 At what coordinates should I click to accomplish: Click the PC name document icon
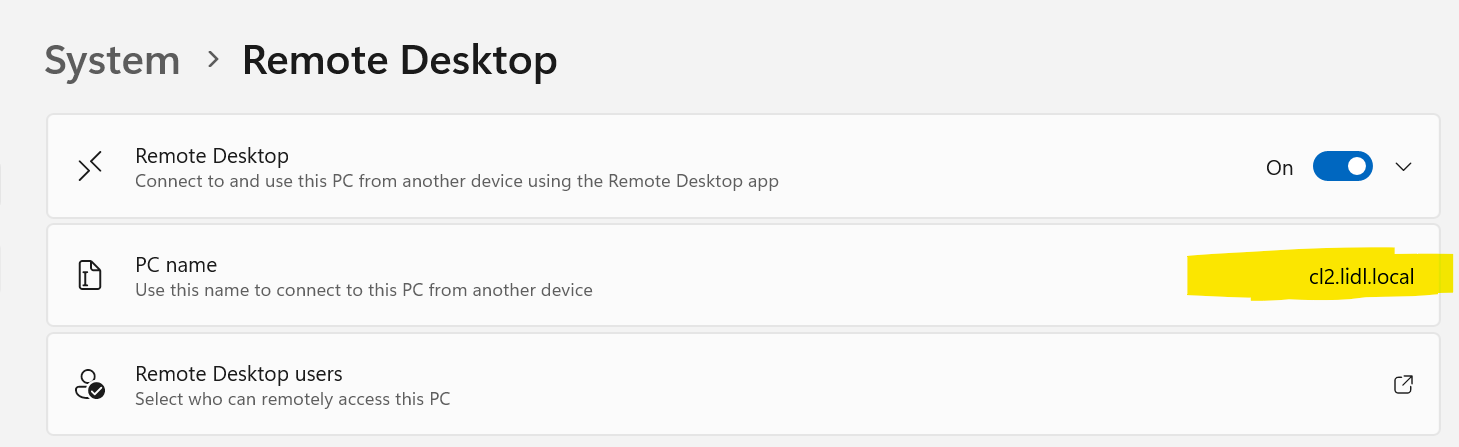(91, 276)
